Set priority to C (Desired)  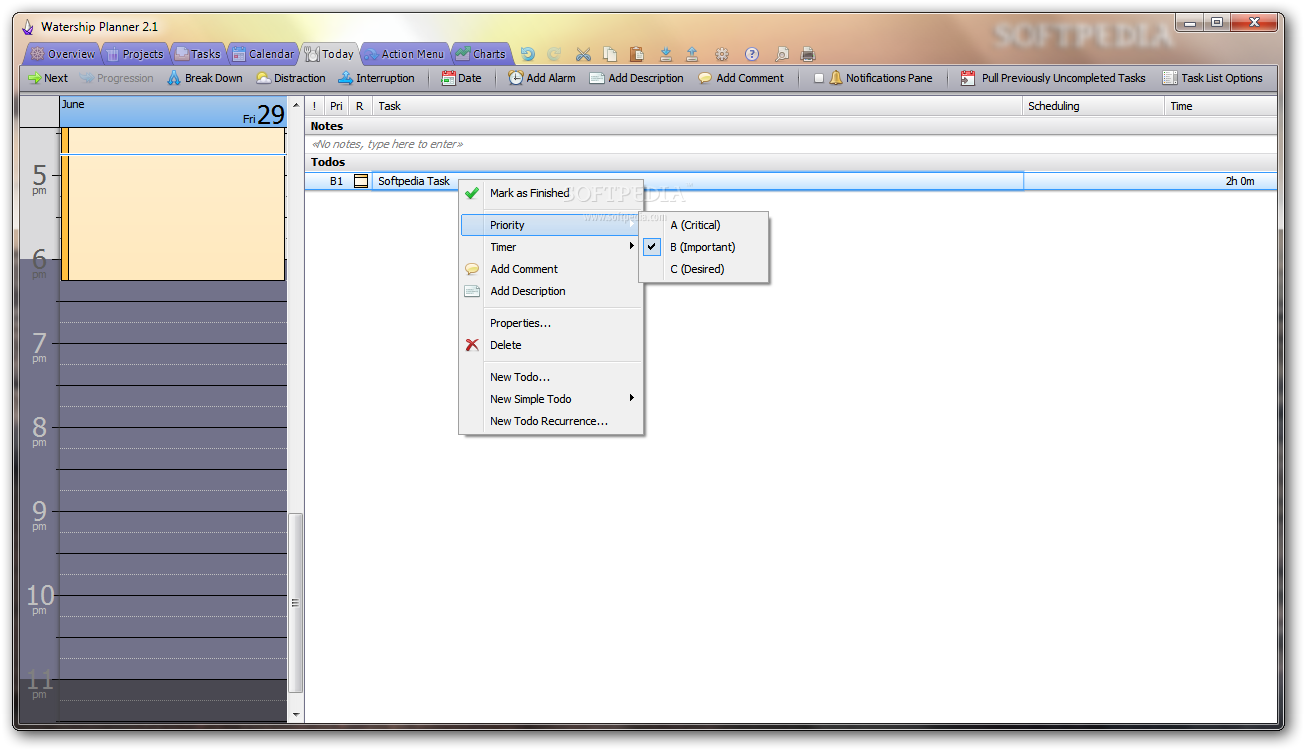point(704,269)
